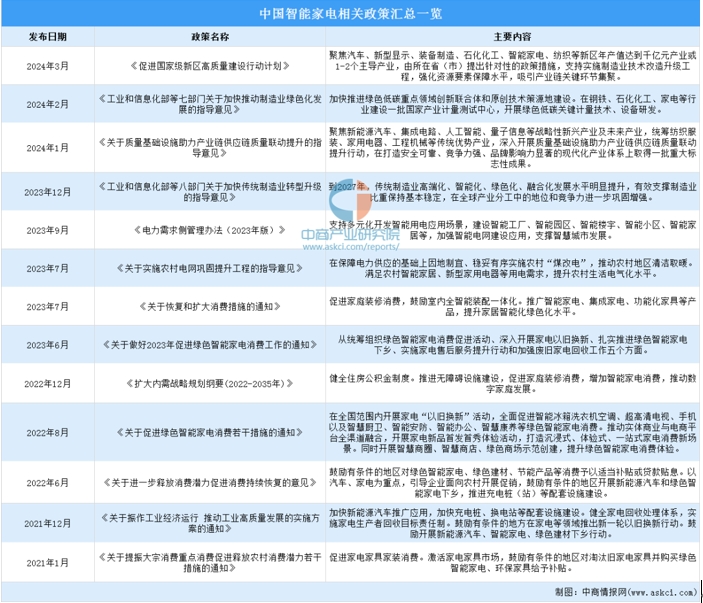
Task: Click the 中商产业研究院 watermark text
Action: (350, 234)
